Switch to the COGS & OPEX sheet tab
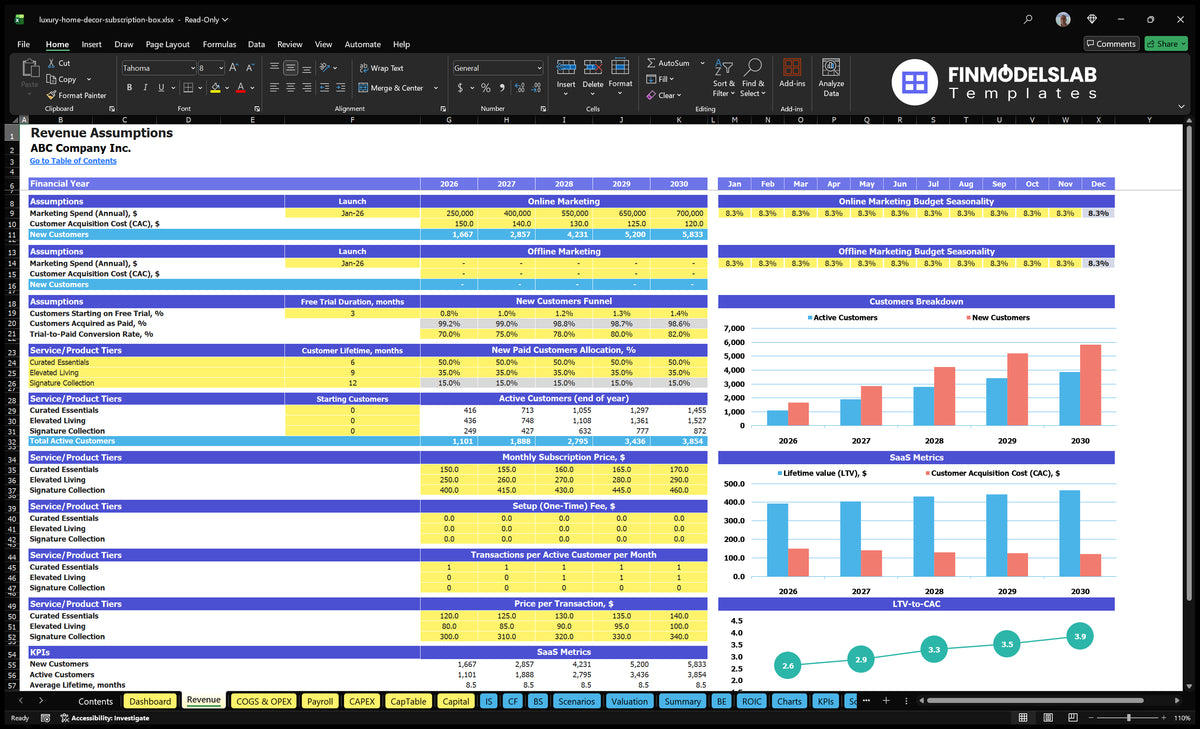 tap(264, 701)
